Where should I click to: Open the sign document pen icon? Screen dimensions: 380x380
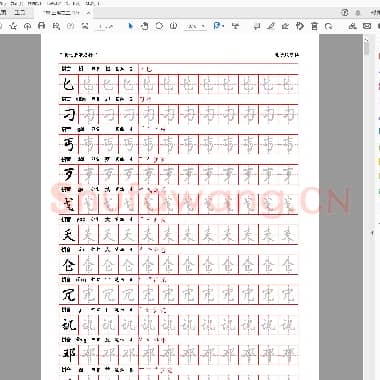[285, 26]
